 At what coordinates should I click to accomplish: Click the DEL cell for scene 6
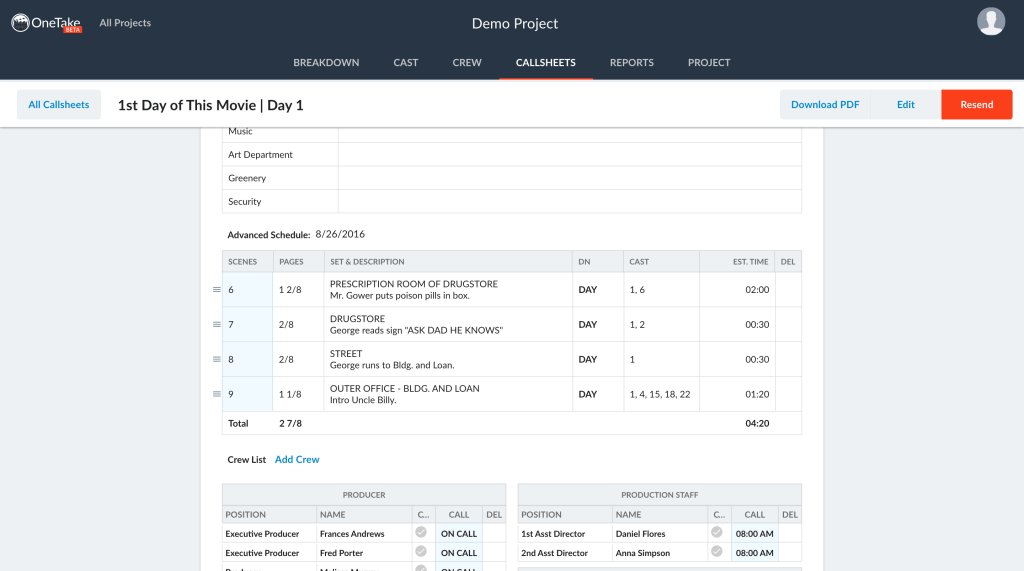[x=788, y=289]
